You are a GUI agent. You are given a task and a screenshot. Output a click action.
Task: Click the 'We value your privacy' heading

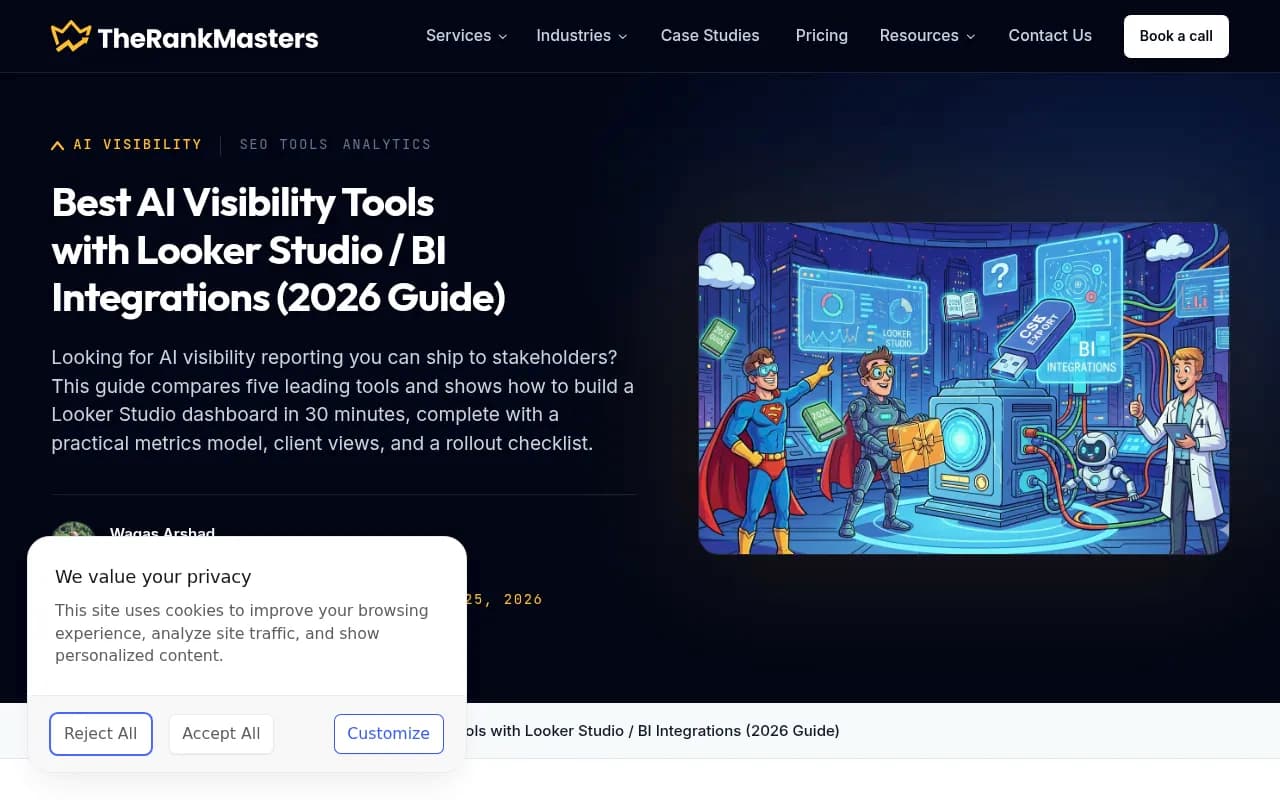[153, 576]
